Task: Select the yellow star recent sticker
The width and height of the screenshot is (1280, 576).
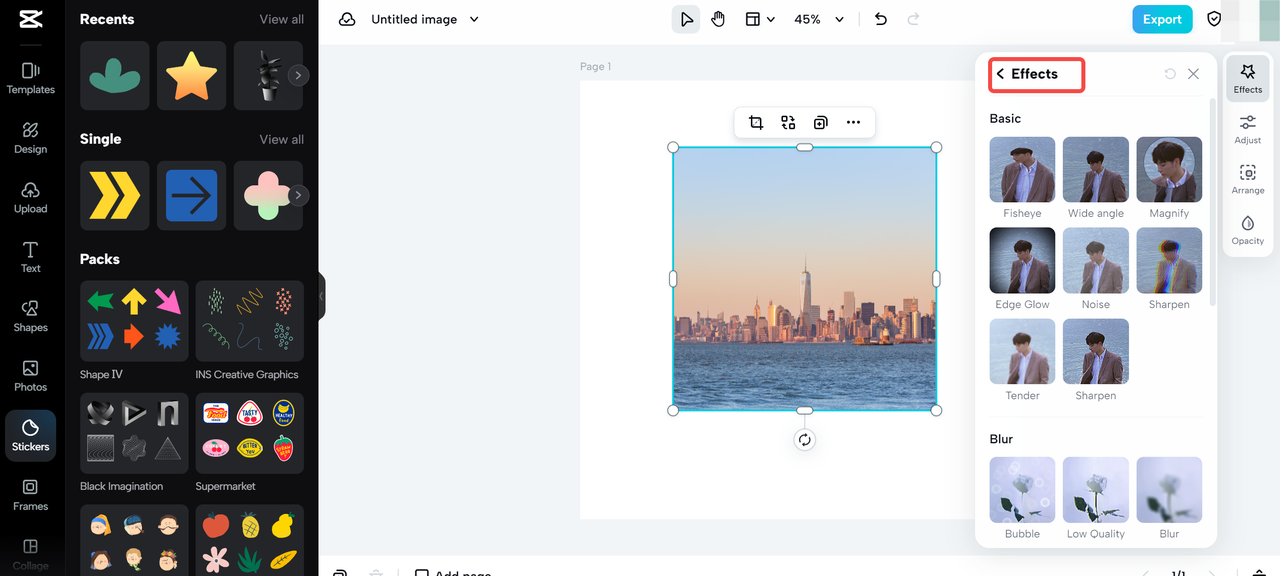Action: pos(192,76)
